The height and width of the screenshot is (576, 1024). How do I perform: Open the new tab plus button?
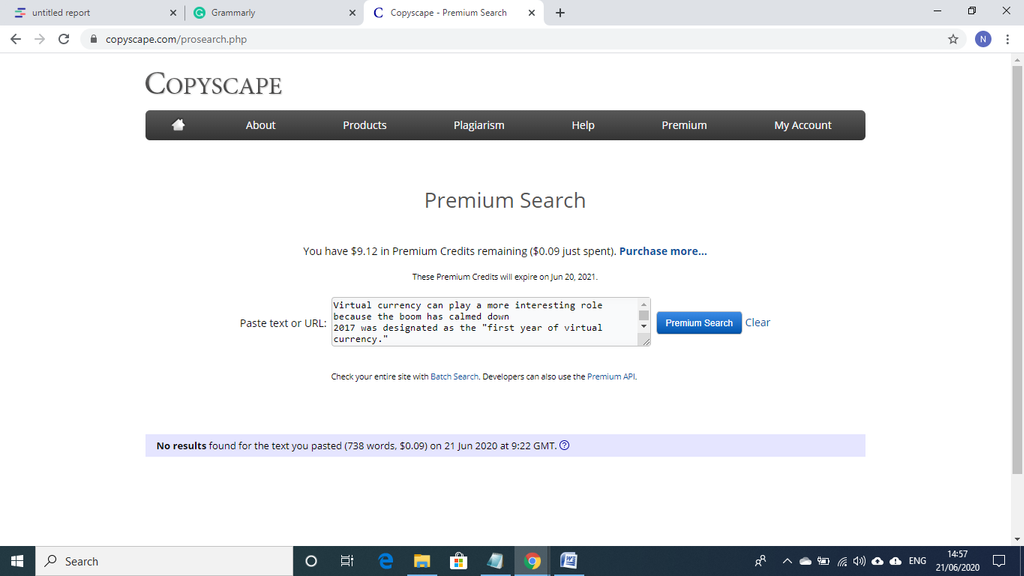(x=559, y=13)
